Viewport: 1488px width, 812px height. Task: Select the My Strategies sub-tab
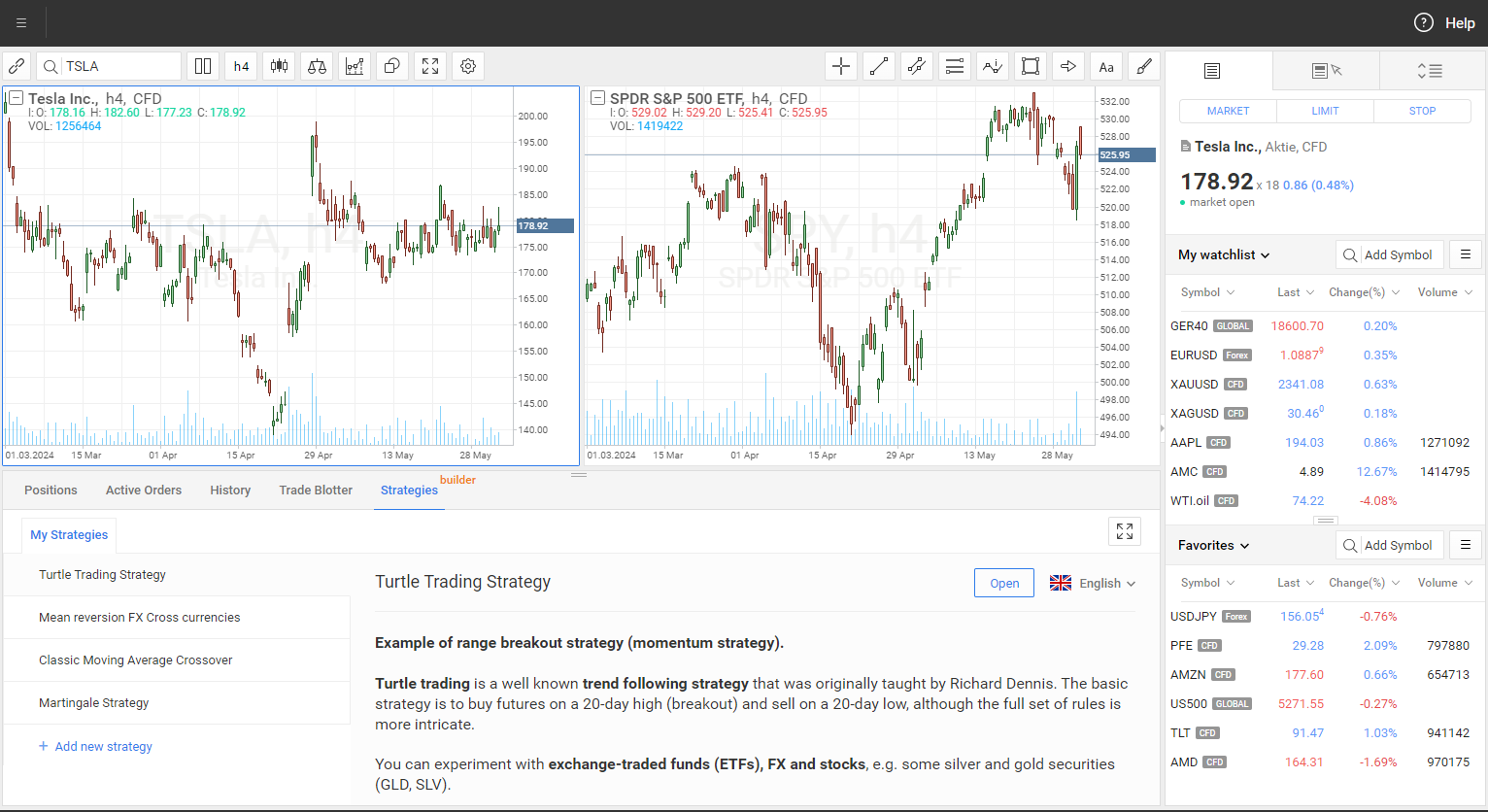click(x=69, y=535)
